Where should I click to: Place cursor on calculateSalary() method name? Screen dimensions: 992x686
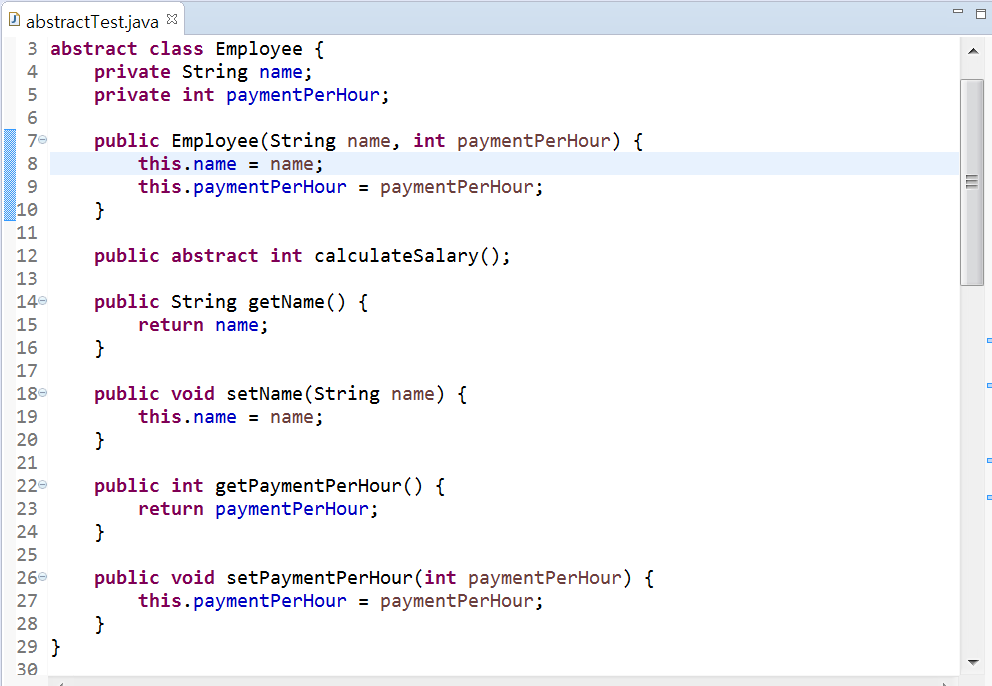tap(396, 256)
